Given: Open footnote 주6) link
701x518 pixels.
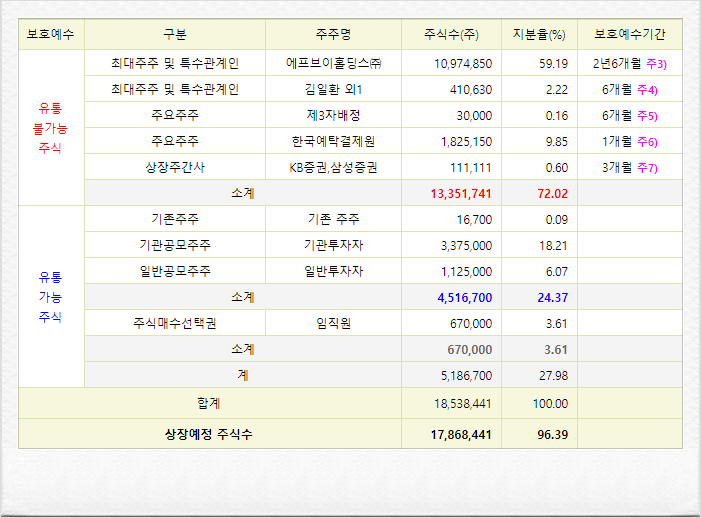Looking at the screenshot, I should (x=647, y=141).
